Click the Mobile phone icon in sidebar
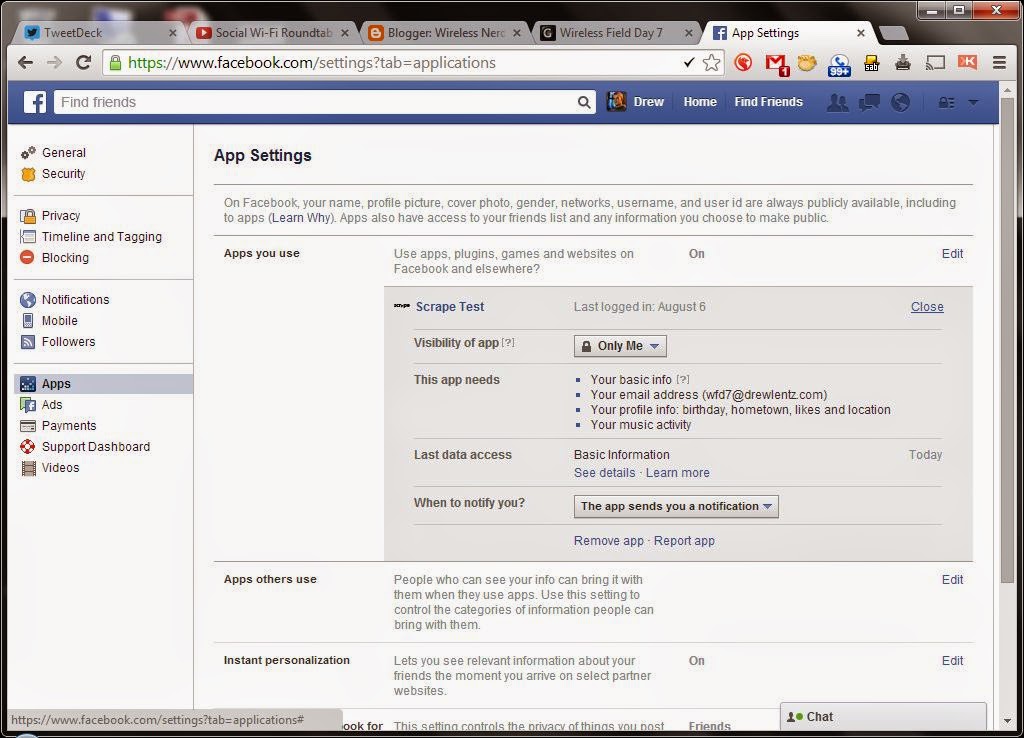 click(27, 321)
